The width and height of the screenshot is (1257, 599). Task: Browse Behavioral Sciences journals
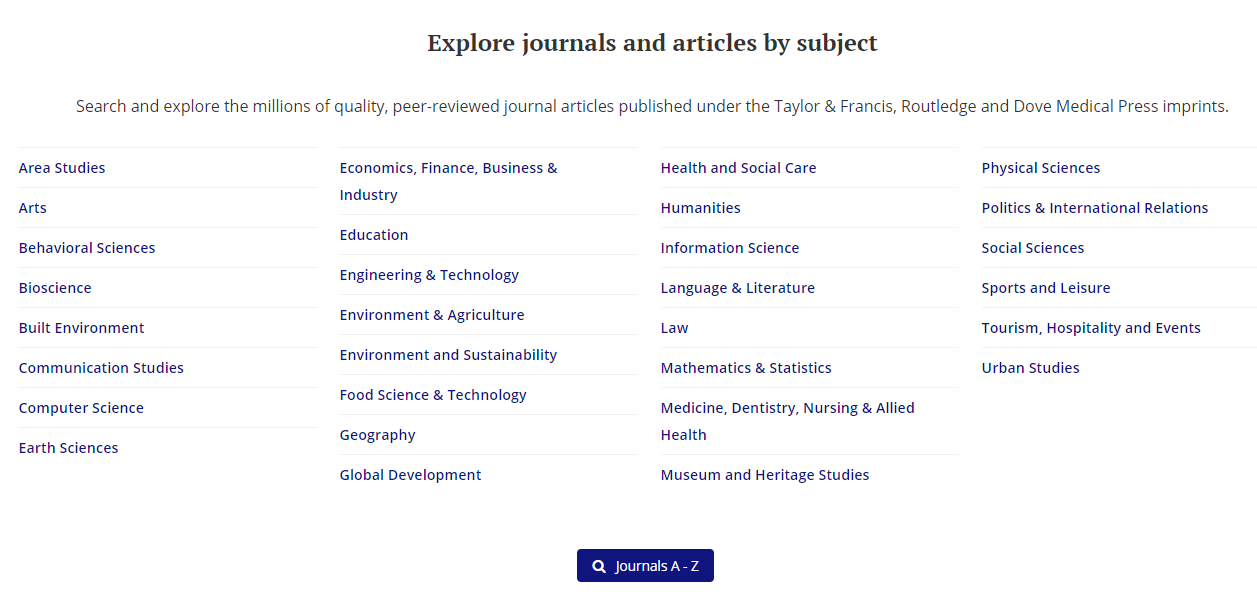click(x=87, y=248)
